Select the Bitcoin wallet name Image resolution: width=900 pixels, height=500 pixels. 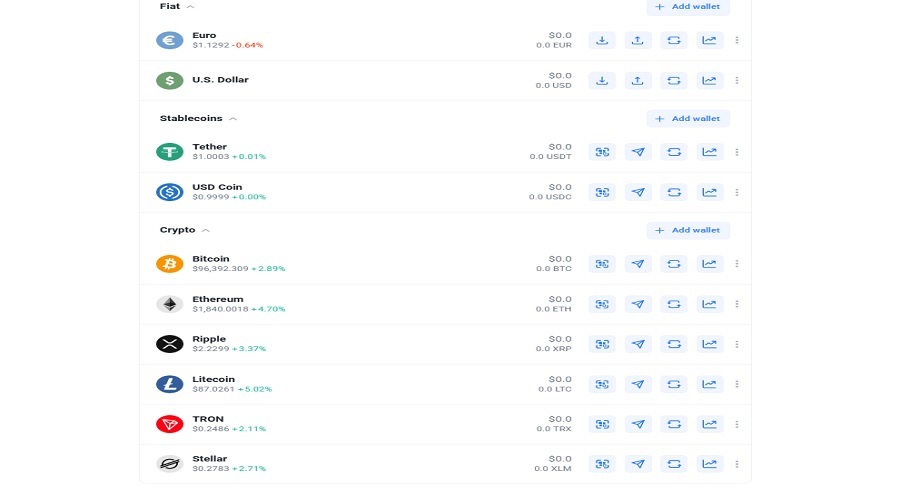[211, 259]
